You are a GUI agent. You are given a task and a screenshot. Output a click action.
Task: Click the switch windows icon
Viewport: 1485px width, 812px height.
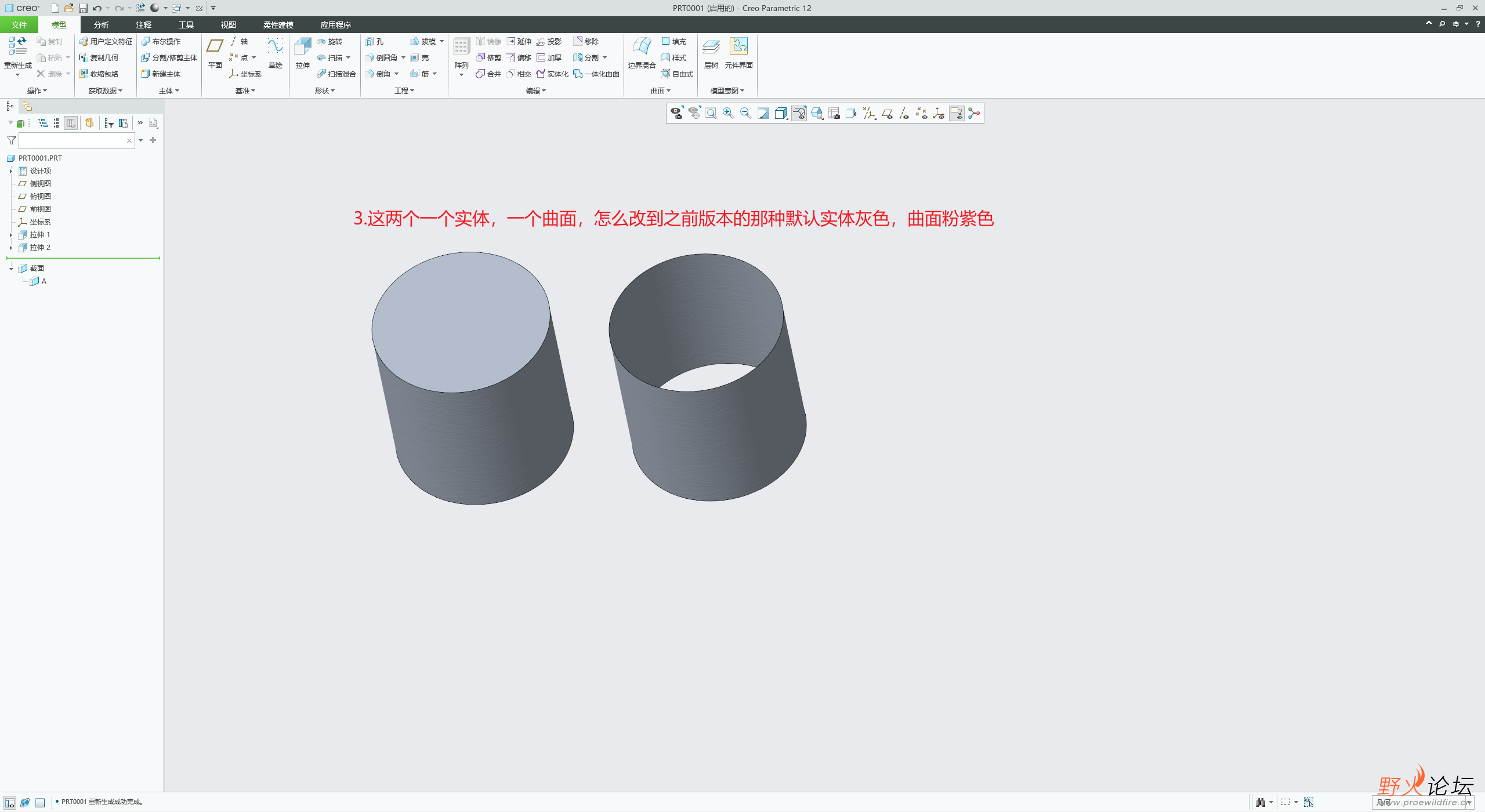177,8
